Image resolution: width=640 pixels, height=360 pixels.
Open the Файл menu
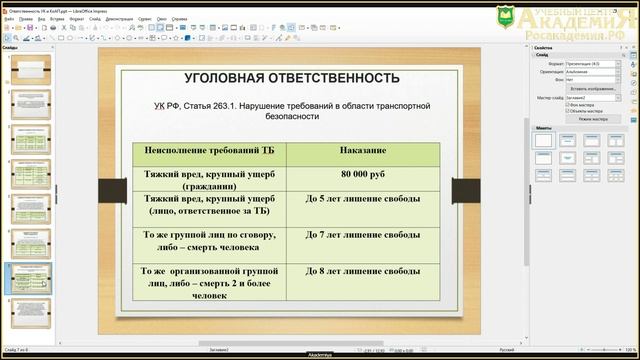coord(9,19)
